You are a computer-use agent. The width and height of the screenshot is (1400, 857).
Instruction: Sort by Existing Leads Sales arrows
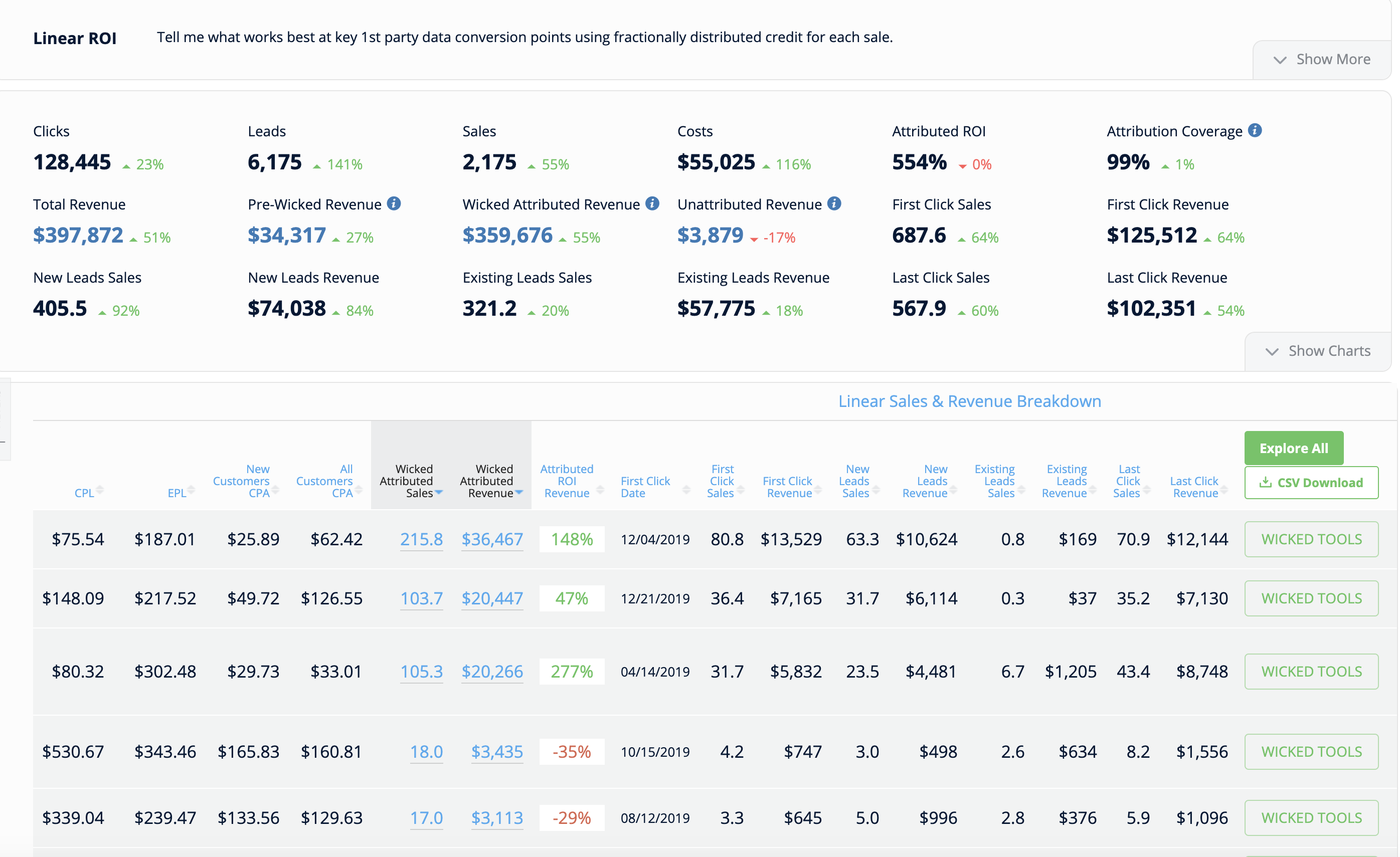(1021, 490)
